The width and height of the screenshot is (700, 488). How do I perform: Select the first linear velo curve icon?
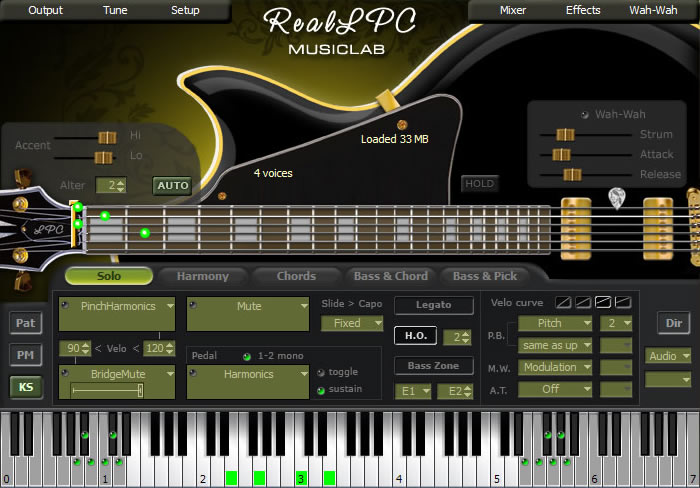tap(563, 303)
